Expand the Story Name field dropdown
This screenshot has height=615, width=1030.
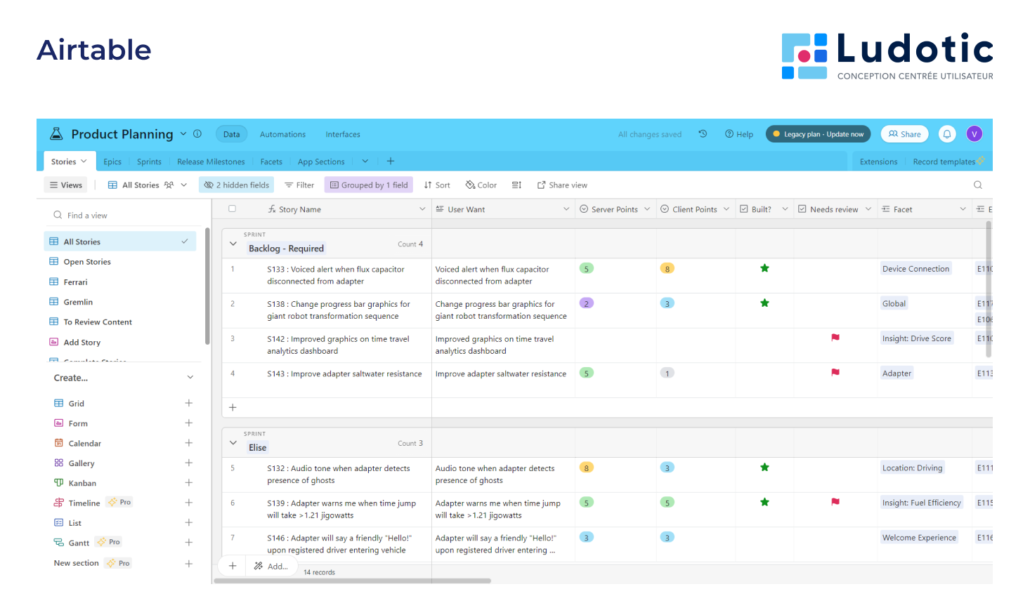click(x=423, y=208)
